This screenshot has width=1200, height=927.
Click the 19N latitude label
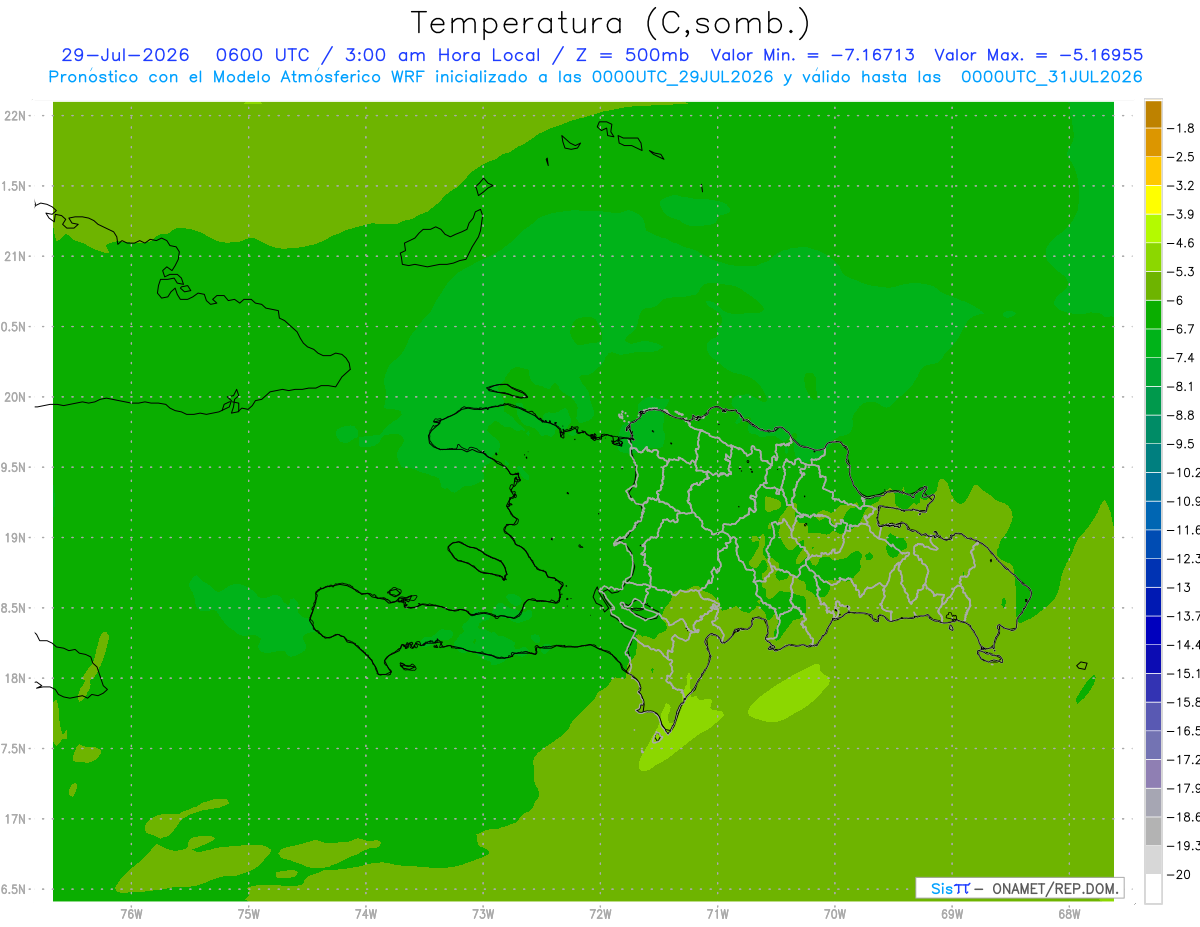tap(15, 538)
